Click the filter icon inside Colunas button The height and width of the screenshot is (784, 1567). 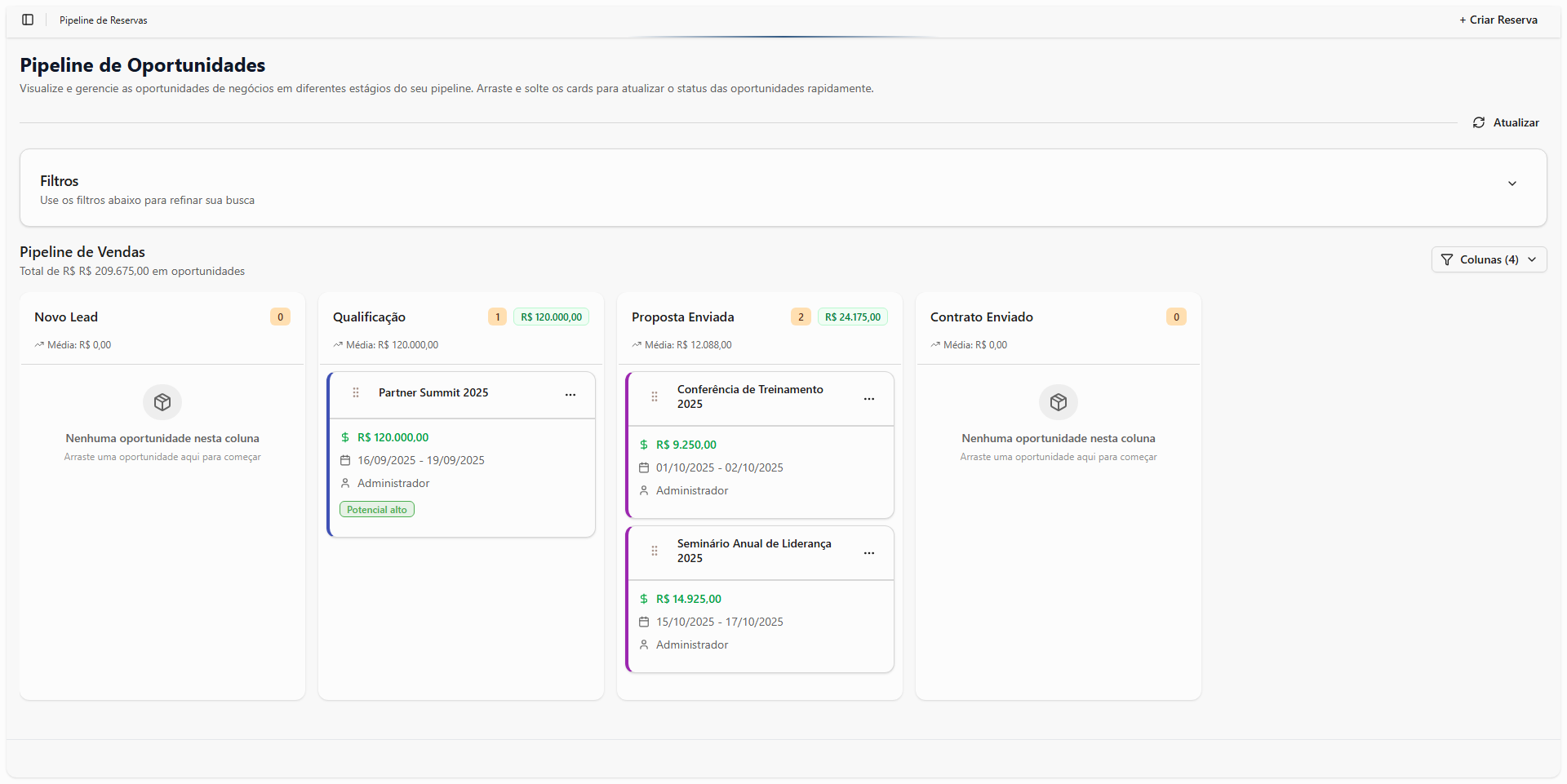1446,259
